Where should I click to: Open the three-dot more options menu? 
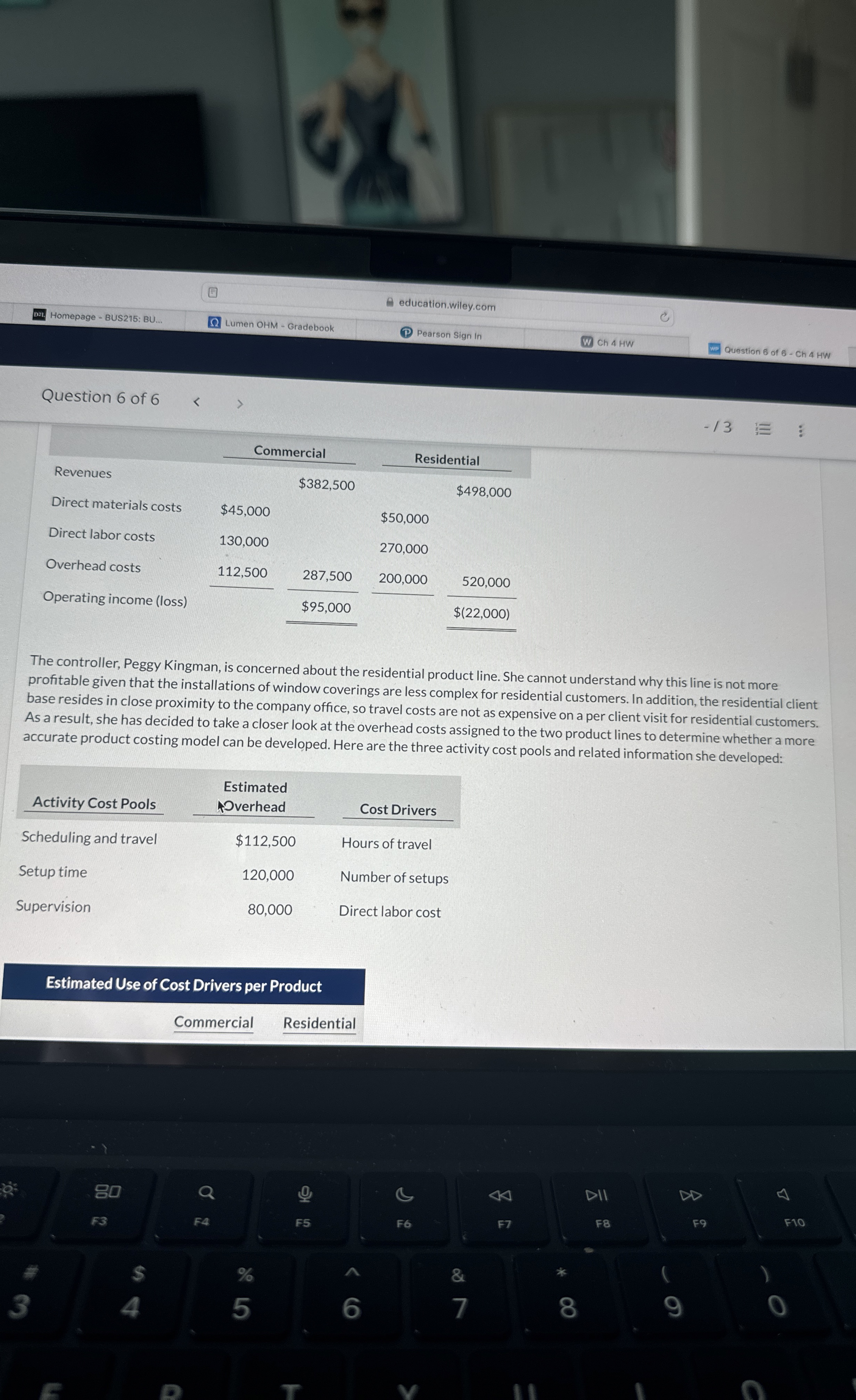tap(801, 431)
